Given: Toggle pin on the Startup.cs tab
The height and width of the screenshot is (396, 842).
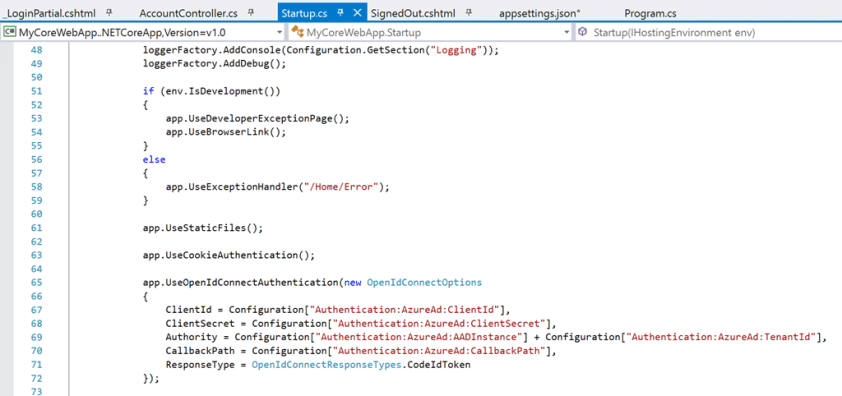Looking at the screenshot, I should 340,13.
